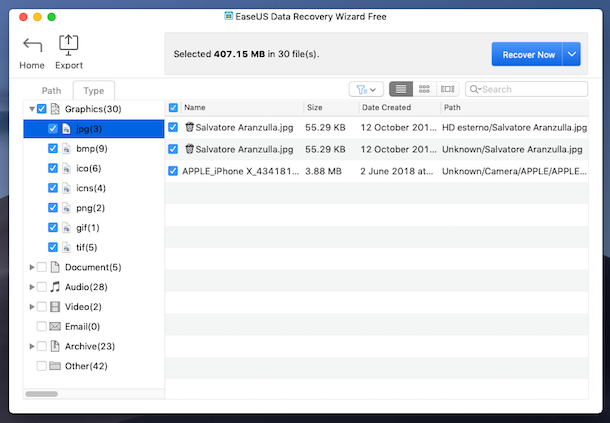The image size is (610, 423).
Task: Uncheck the gif(1) checkbox
Action: (x=53, y=228)
